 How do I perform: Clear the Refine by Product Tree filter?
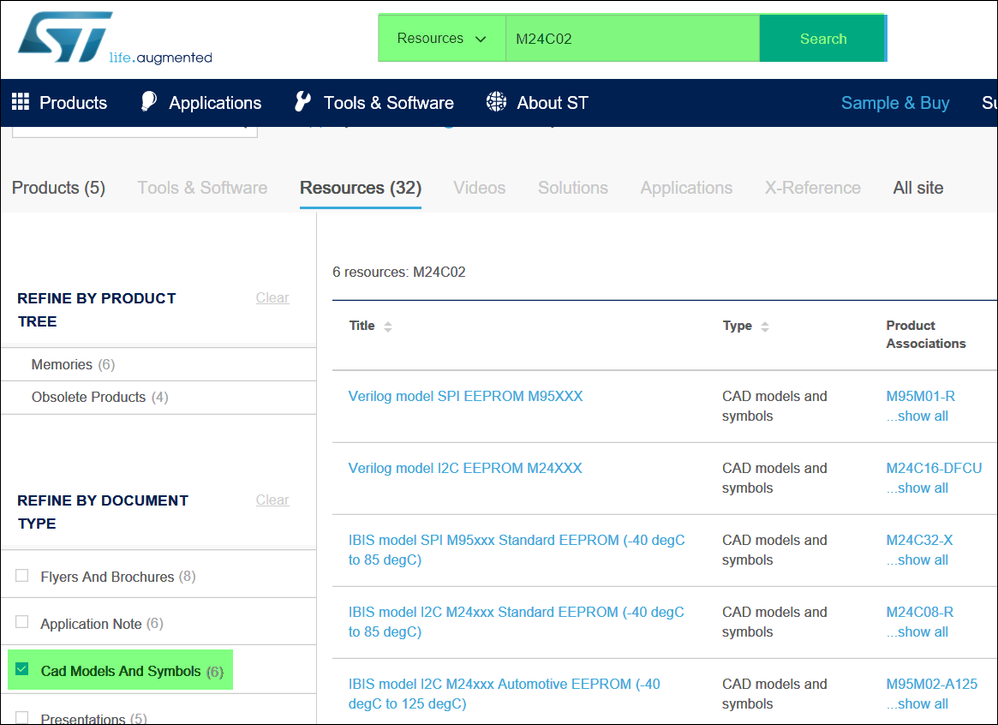[x=272, y=298]
